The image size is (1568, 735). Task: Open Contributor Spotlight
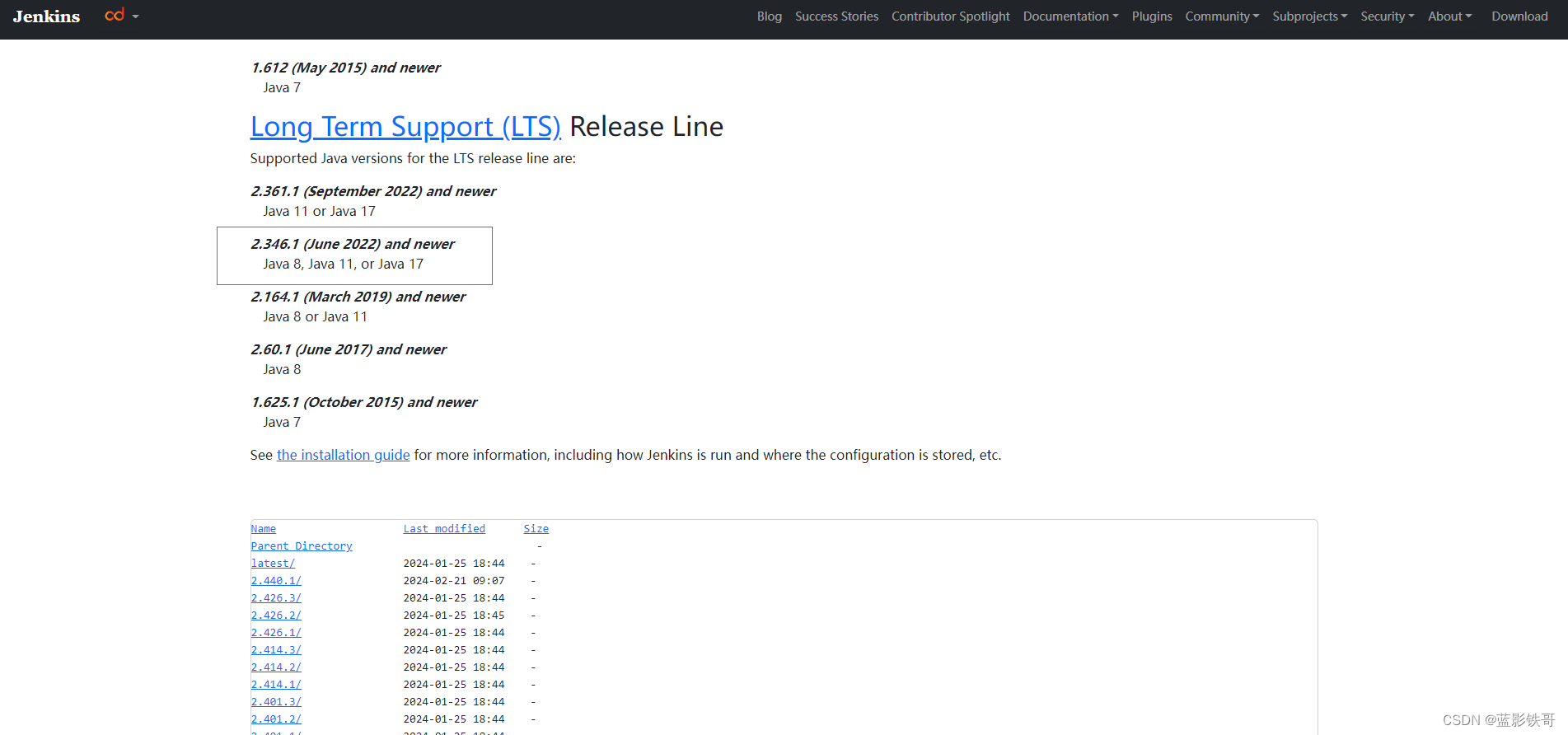coord(950,16)
